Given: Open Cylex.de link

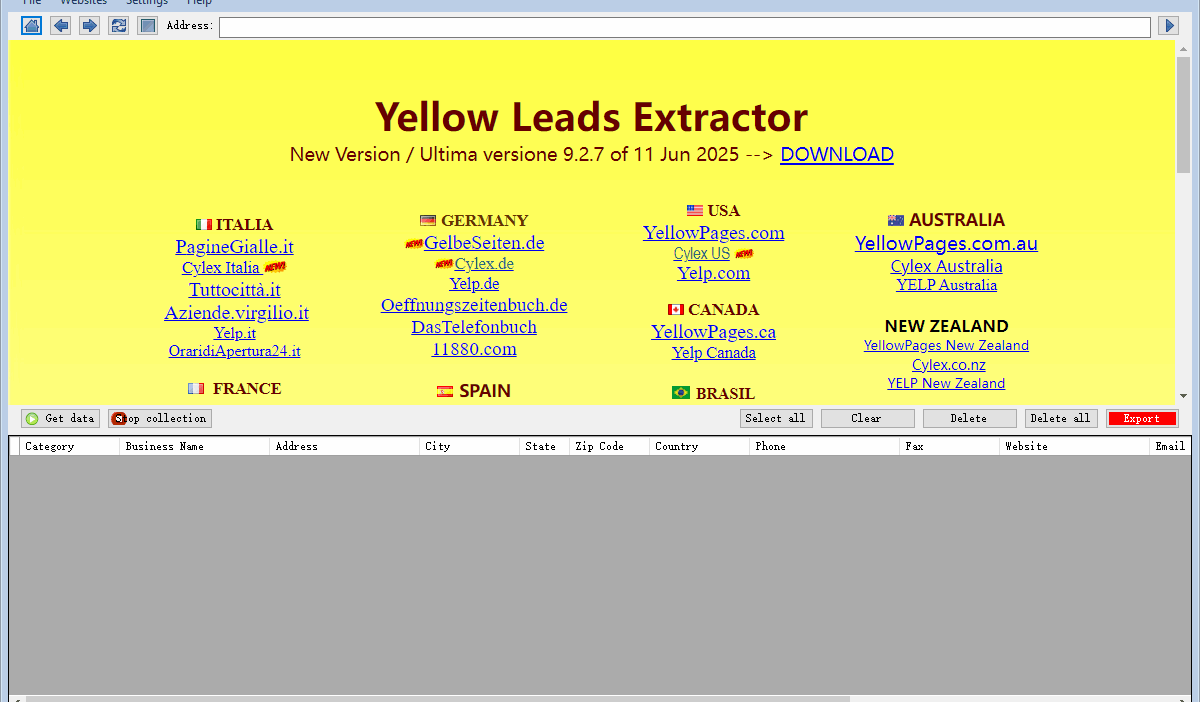Looking at the screenshot, I should pos(484,264).
